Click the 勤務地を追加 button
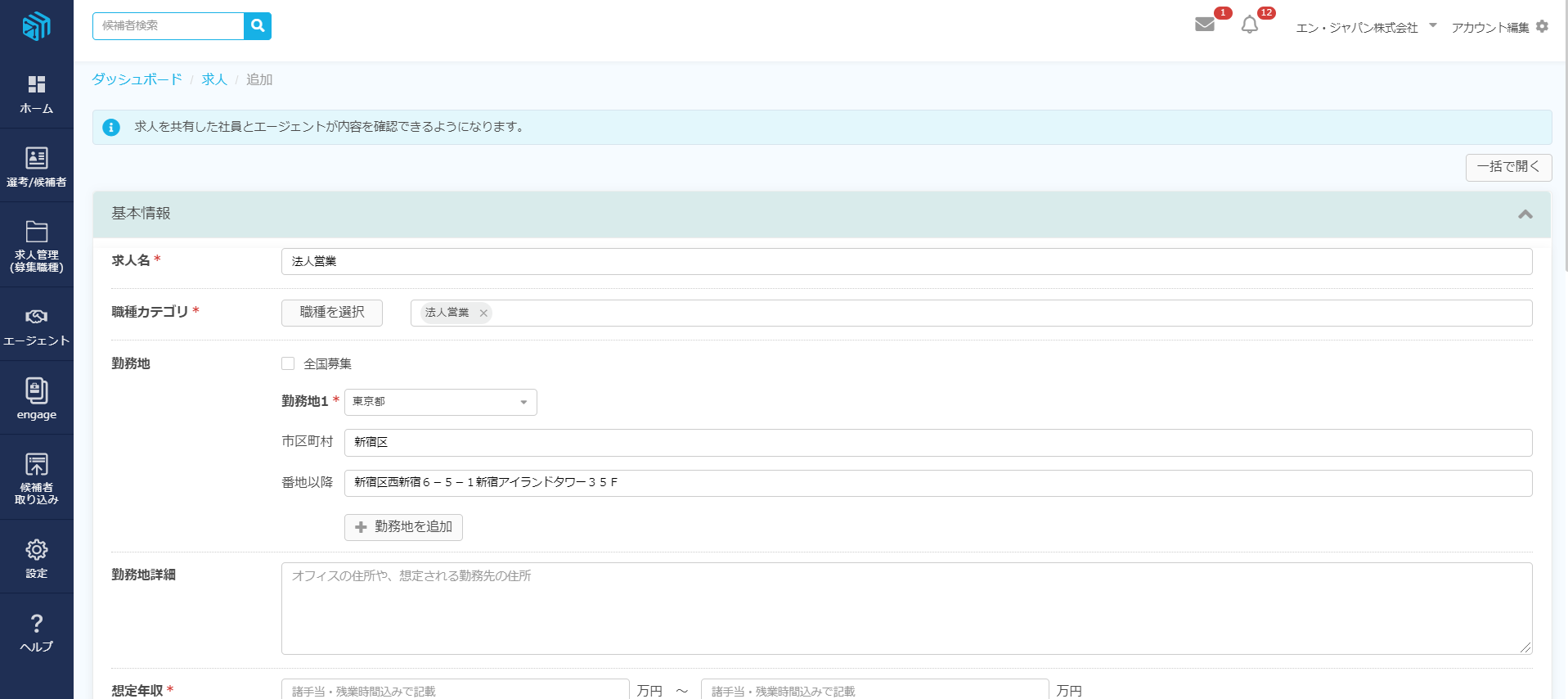The width and height of the screenshot is (1568, 699). coord(403,527)
